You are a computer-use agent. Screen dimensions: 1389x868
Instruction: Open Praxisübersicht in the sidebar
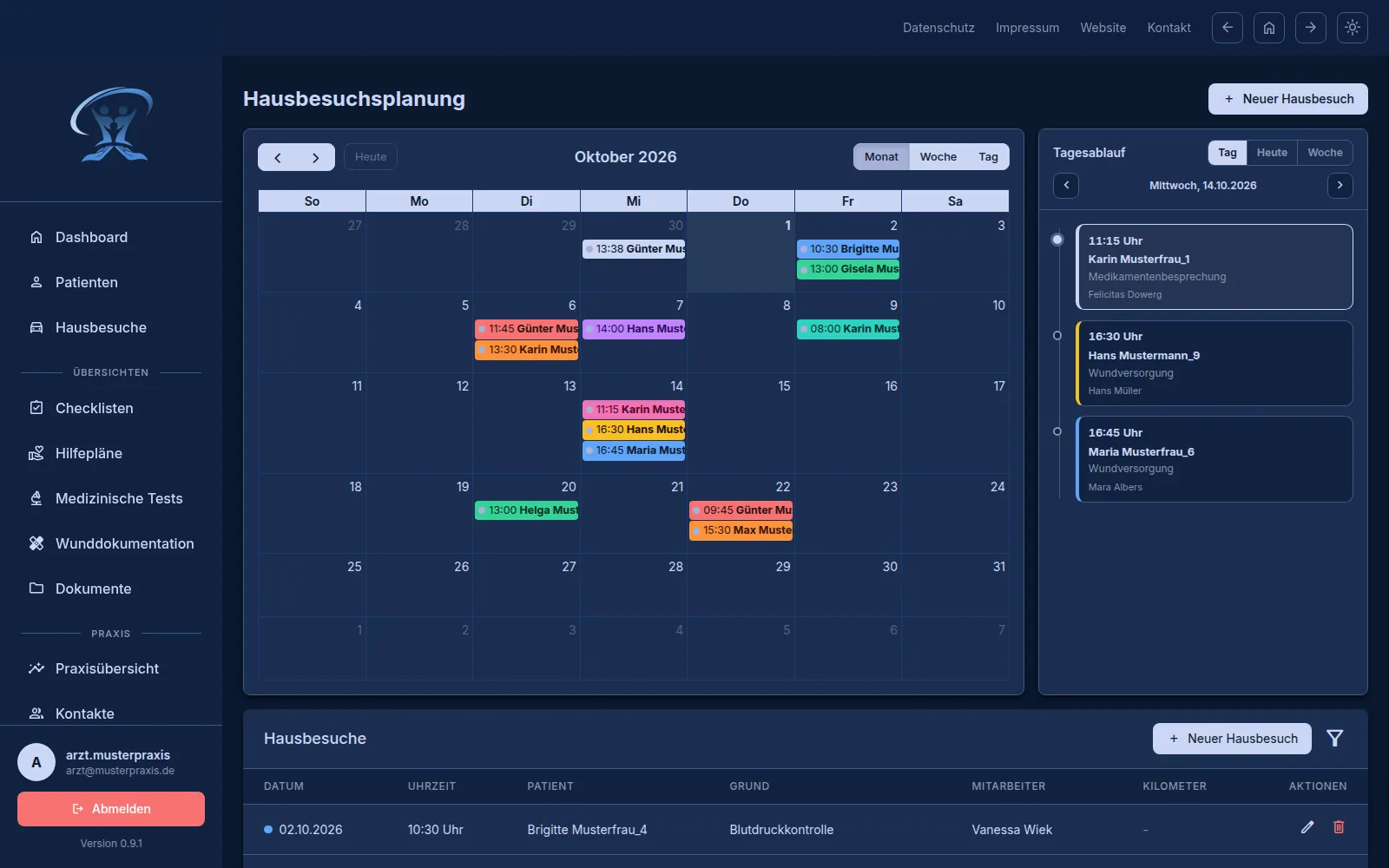pyautogui.click(x=111, y=668)
